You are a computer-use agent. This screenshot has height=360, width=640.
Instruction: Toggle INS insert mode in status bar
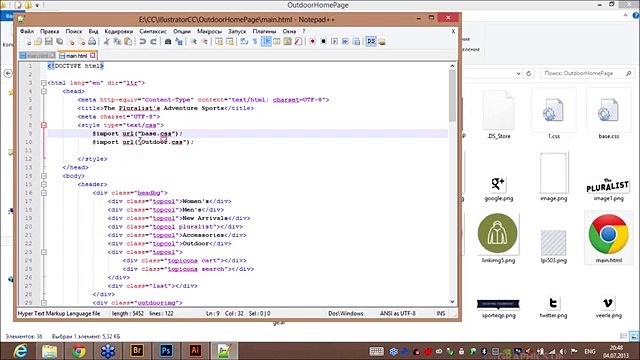pyautogui.click(x=441, y=313)
